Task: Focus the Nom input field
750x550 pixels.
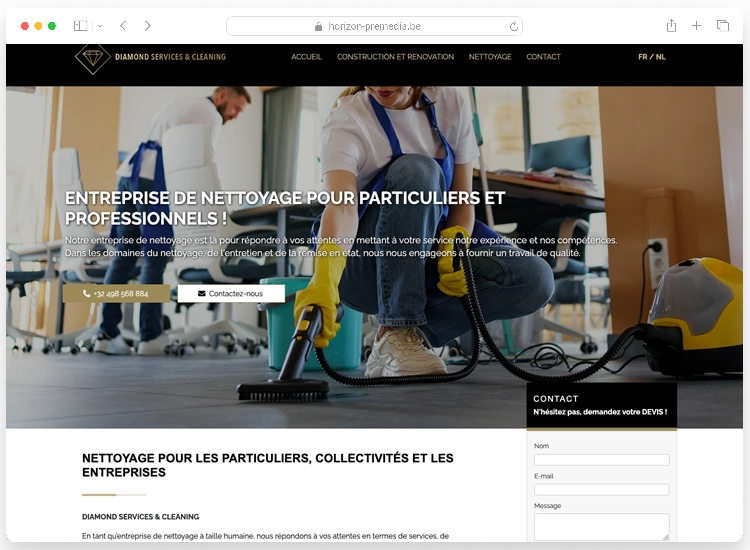Action: pos(602,460)
